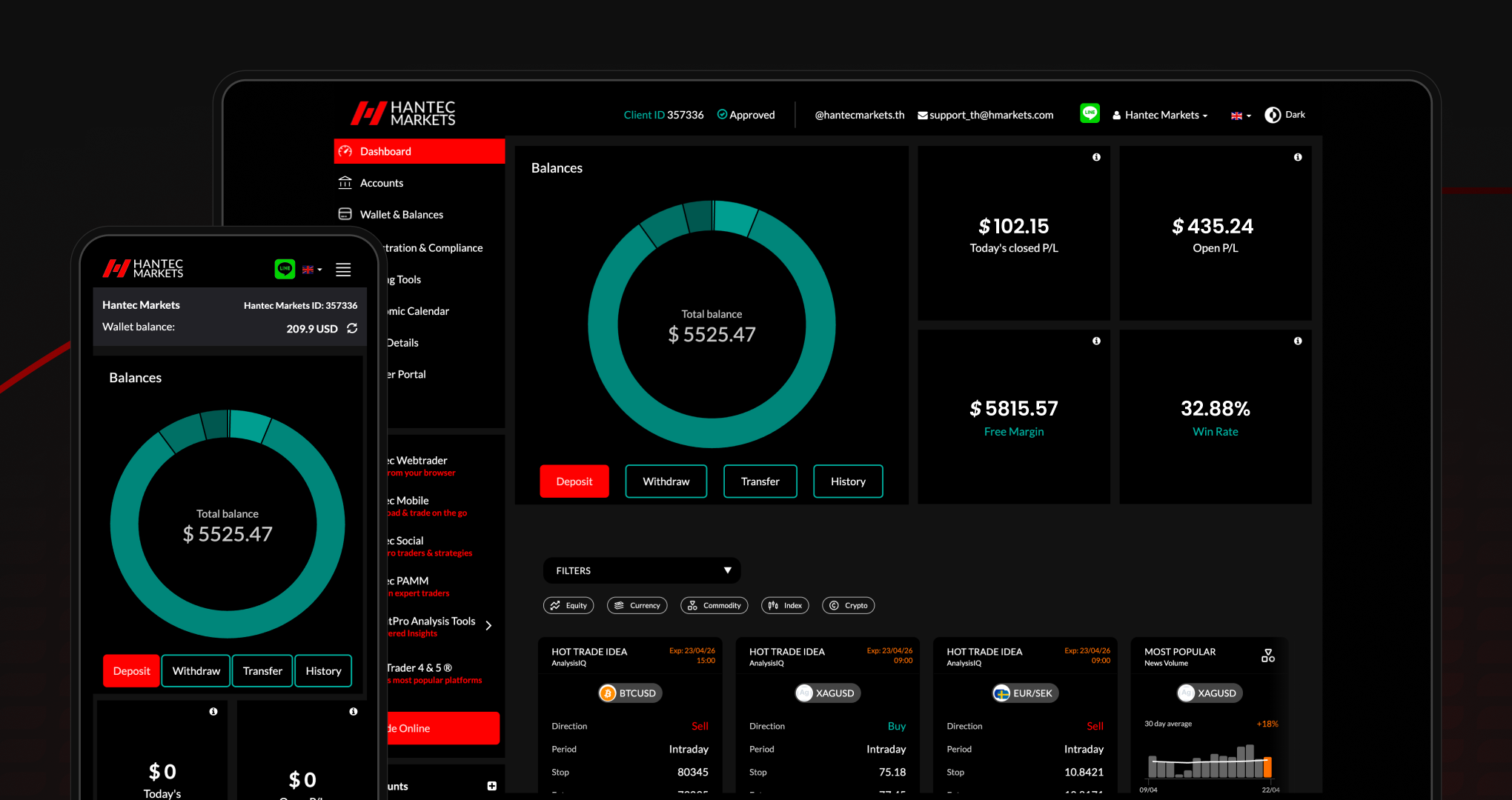Click the tablet Deposit button
The image size is (1512, 800).
(x=574, y=481)
